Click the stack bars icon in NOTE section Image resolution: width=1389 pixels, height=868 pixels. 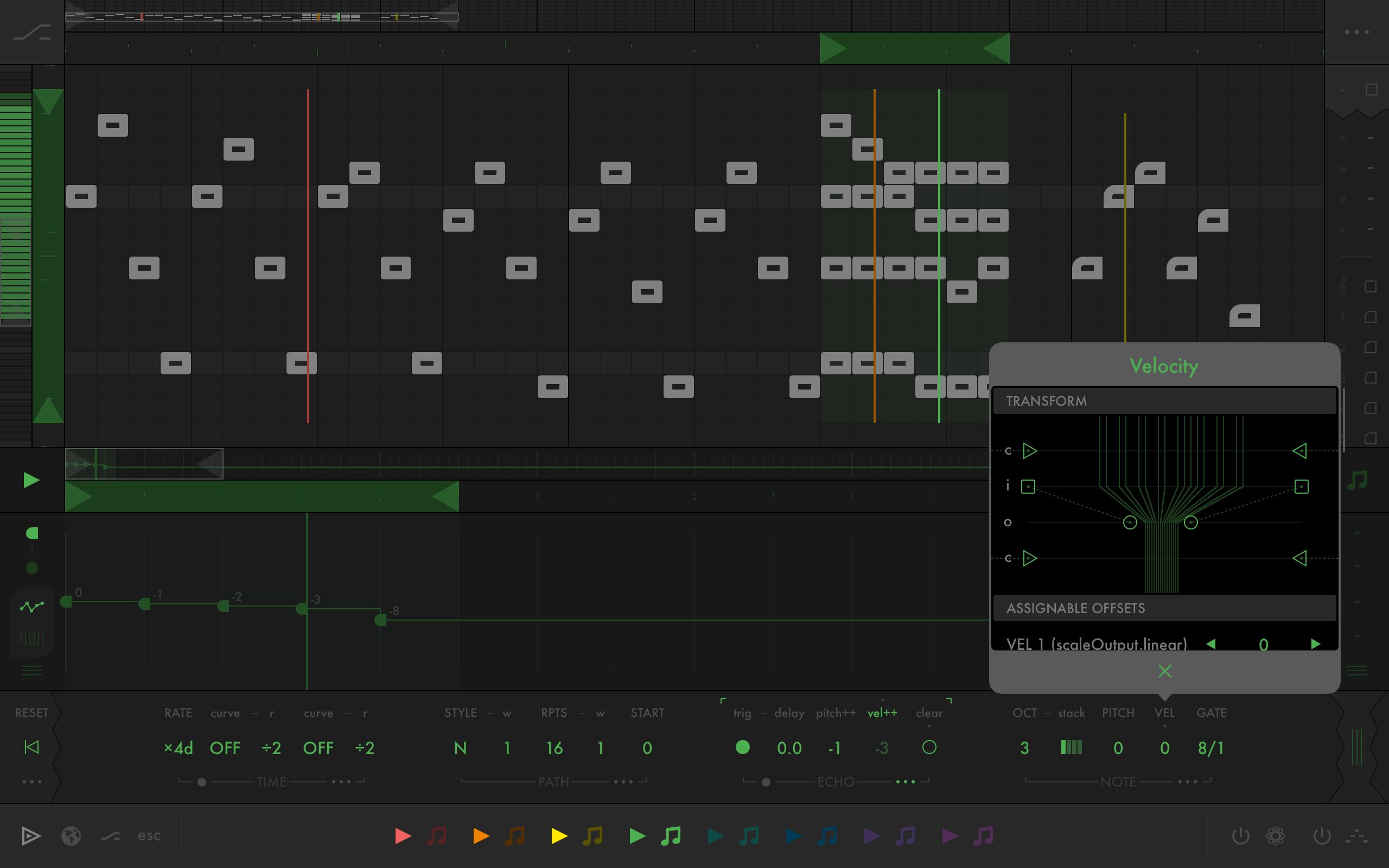pyautogui.click(x=1071, y=748)
